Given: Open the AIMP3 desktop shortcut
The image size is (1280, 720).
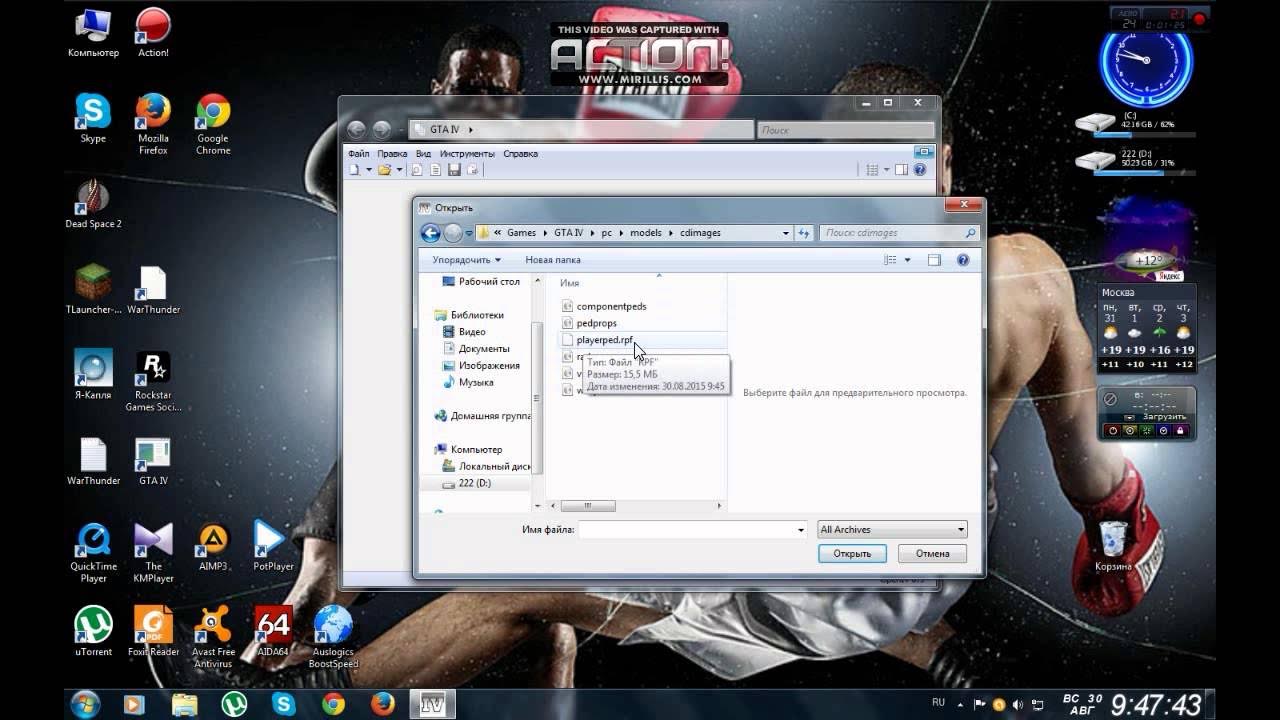Looking at the screenshot, I should click(213, 546).
